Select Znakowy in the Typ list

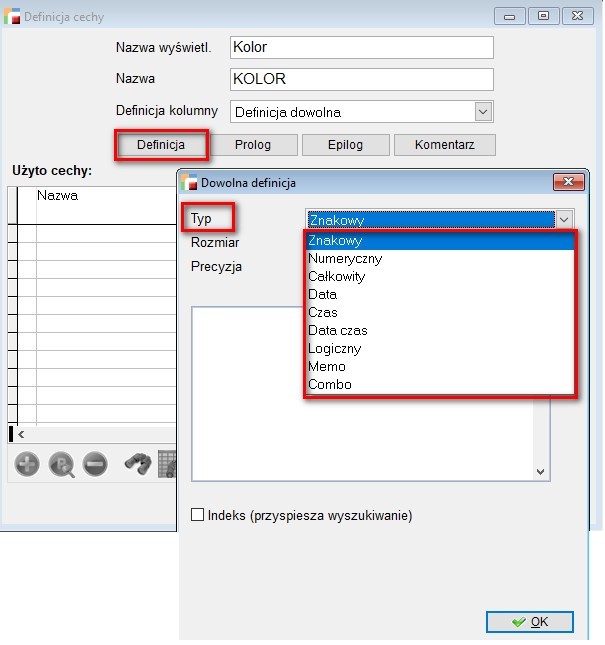[440, 241]
